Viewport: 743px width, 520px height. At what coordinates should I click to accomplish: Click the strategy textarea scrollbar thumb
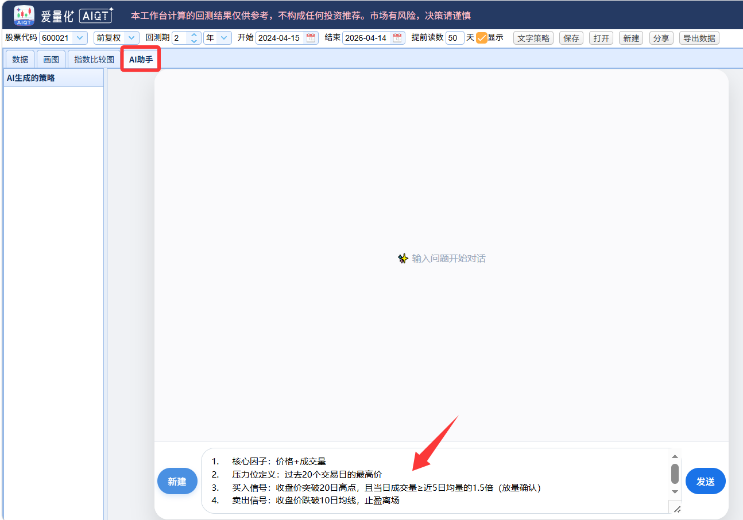pos(675,474)
